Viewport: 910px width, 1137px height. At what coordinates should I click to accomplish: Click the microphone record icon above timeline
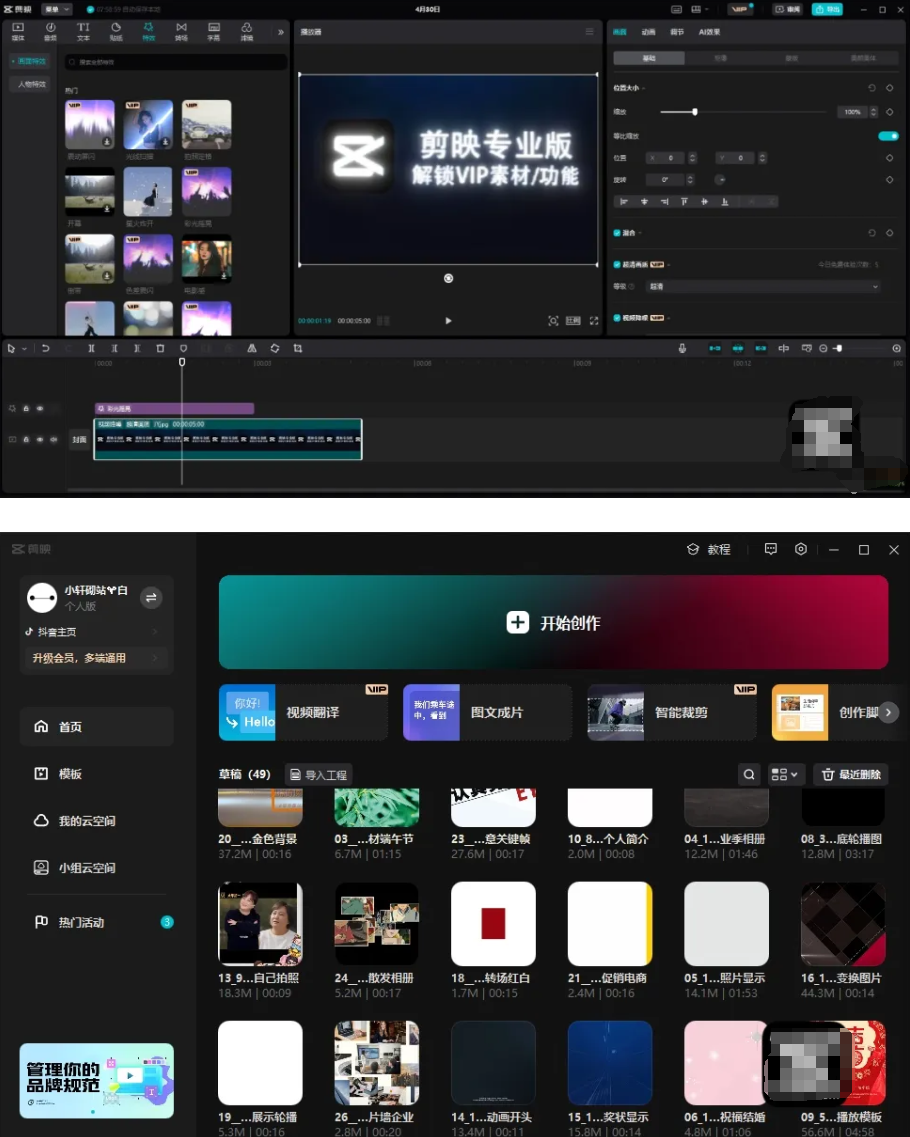pos(682,349)
